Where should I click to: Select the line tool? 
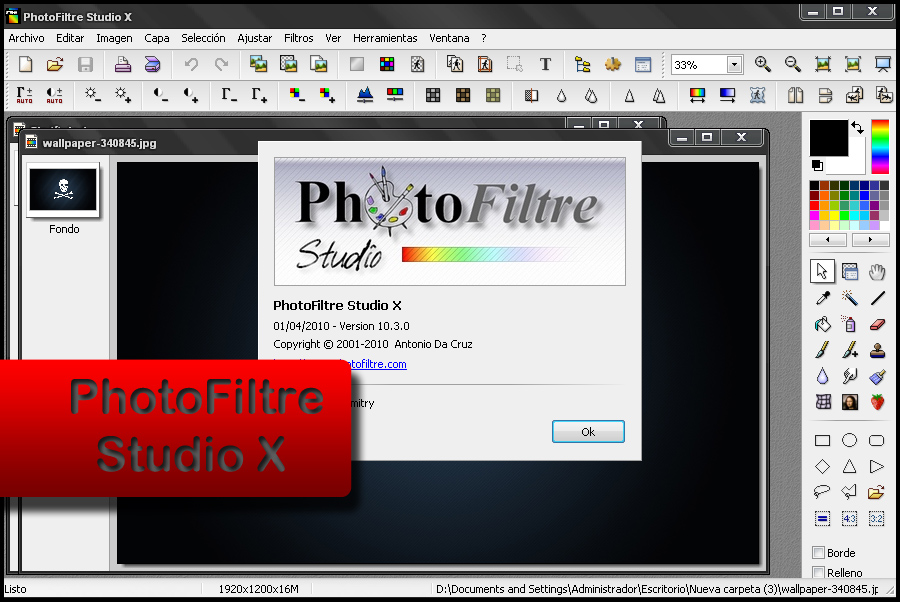pos(876,298)
